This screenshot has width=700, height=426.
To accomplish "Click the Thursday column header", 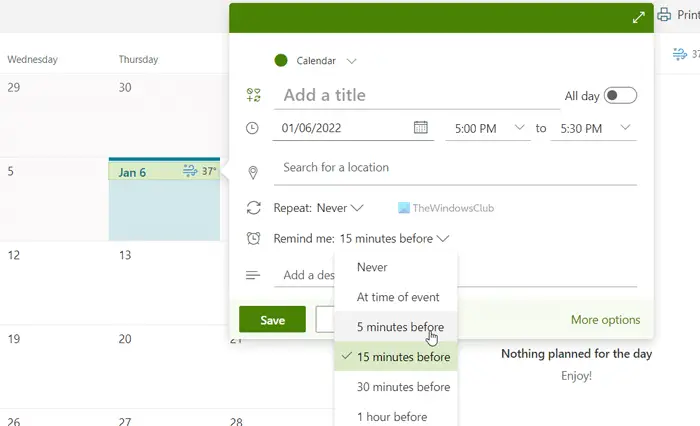I will click(x=138, y=59).
